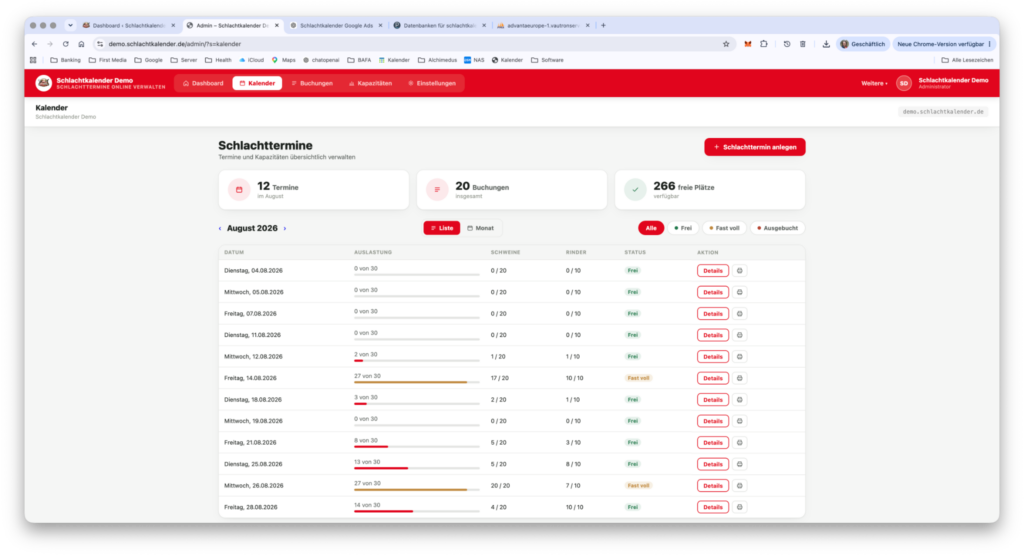The width and height of the screenshot is (1024, 555).
Task: Filter appointments by Frei status
Action: tap(682, 228)
